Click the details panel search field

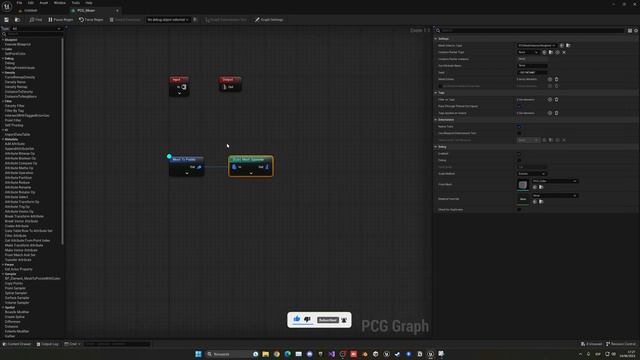pos(532,31)
